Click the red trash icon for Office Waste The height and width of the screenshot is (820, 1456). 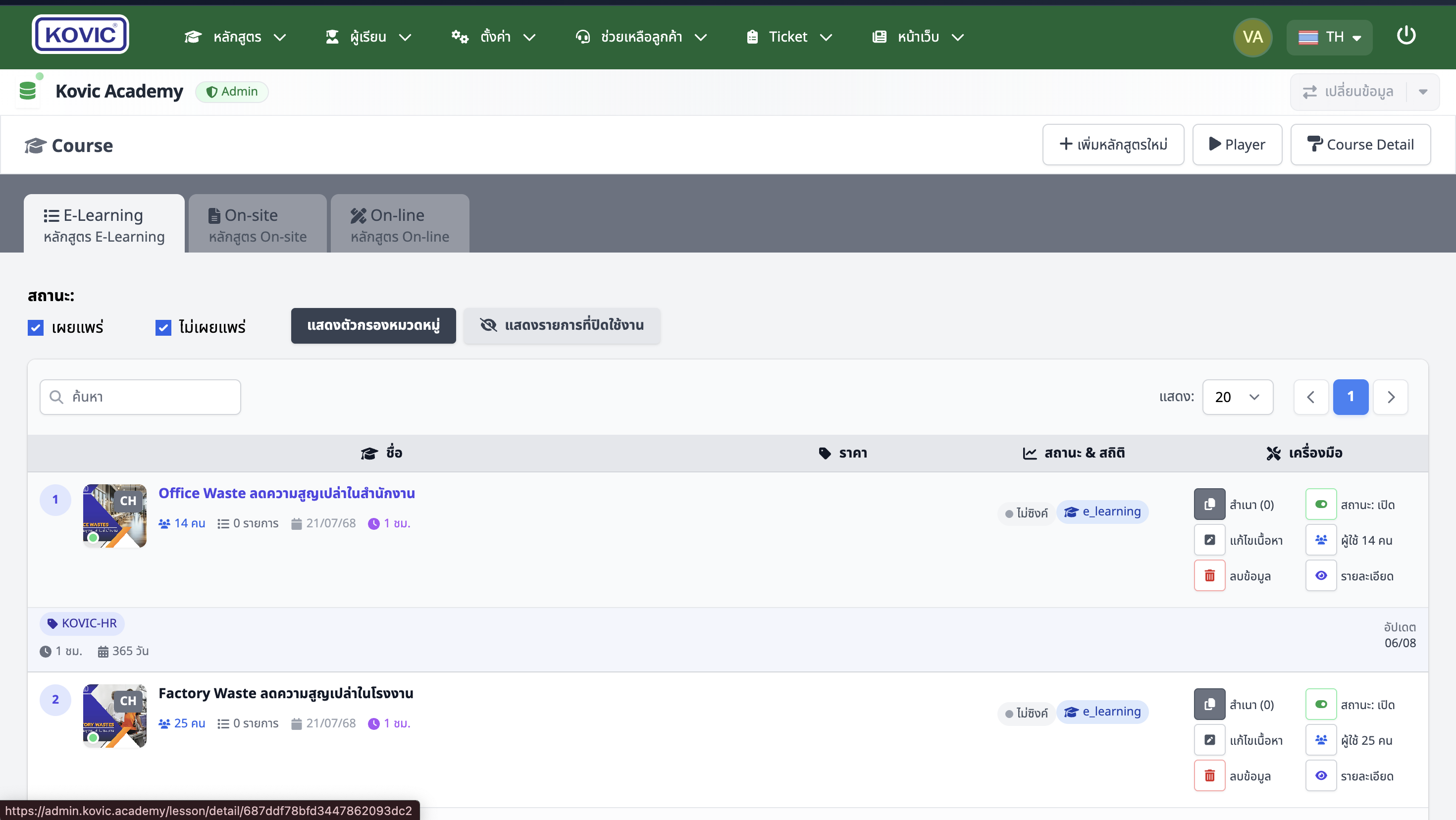coord(1209,575)
